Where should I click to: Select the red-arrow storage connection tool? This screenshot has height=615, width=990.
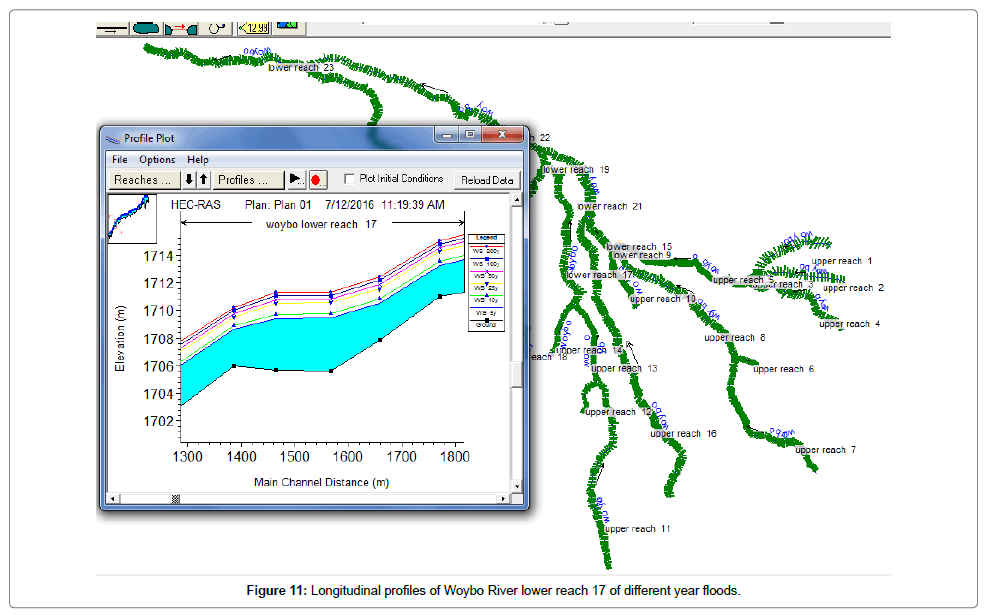181,28
